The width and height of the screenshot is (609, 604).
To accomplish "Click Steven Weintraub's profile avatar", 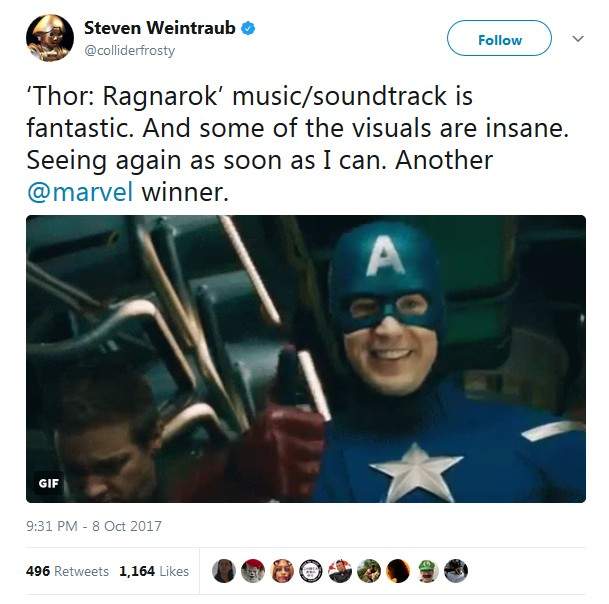I will tap(50, 38).
